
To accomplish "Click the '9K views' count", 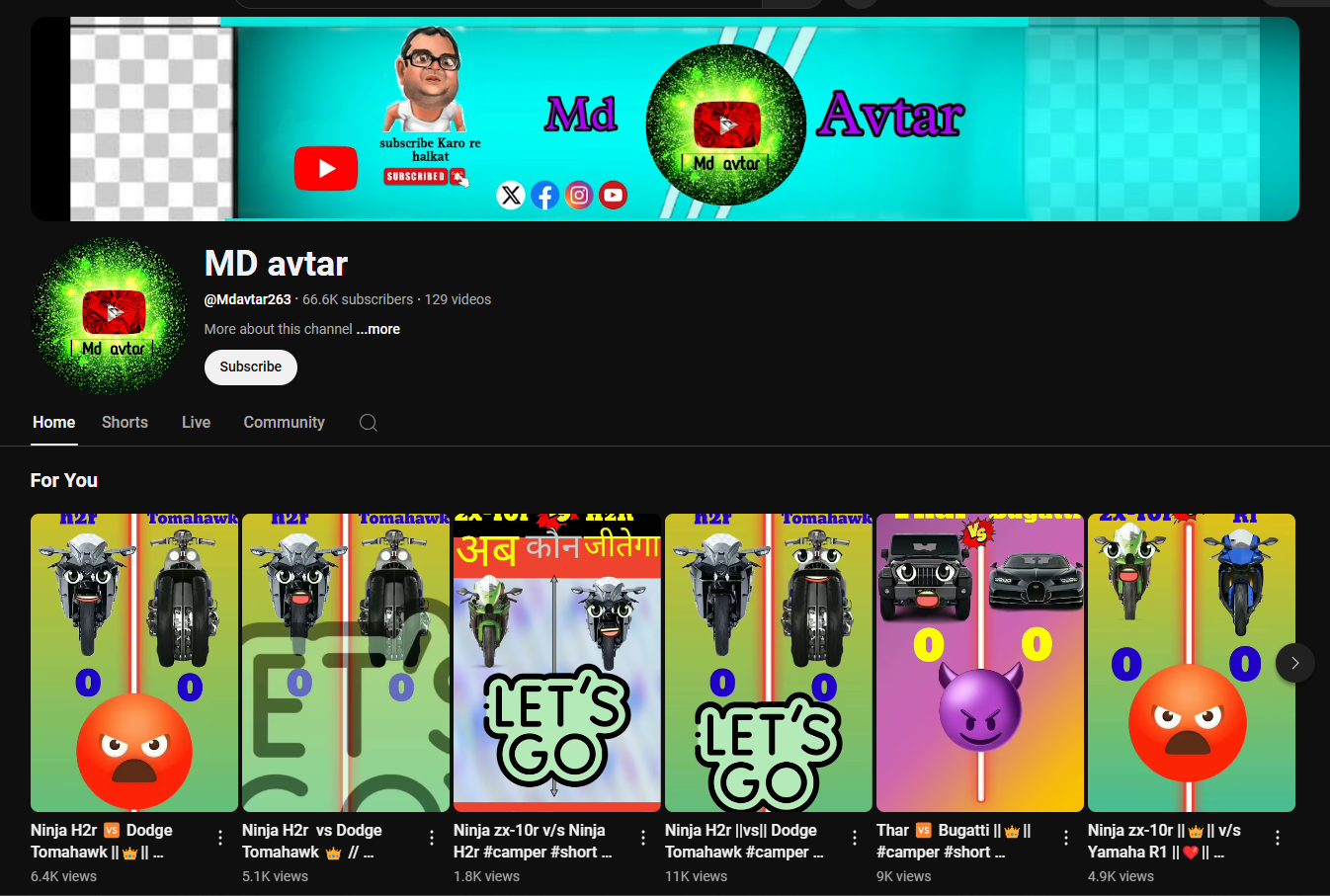I will pyautogui.click(x=904, y=876).
